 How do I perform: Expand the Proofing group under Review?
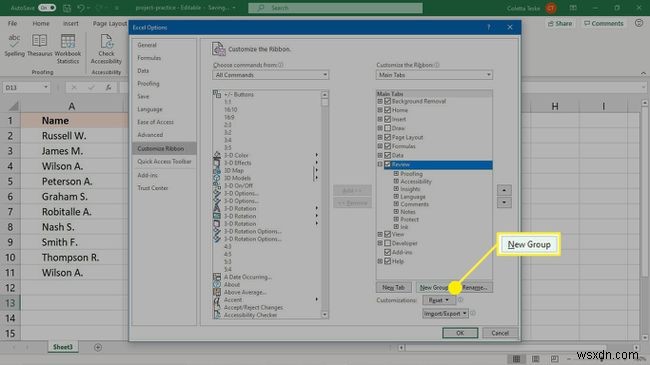[x=396, y=174]
